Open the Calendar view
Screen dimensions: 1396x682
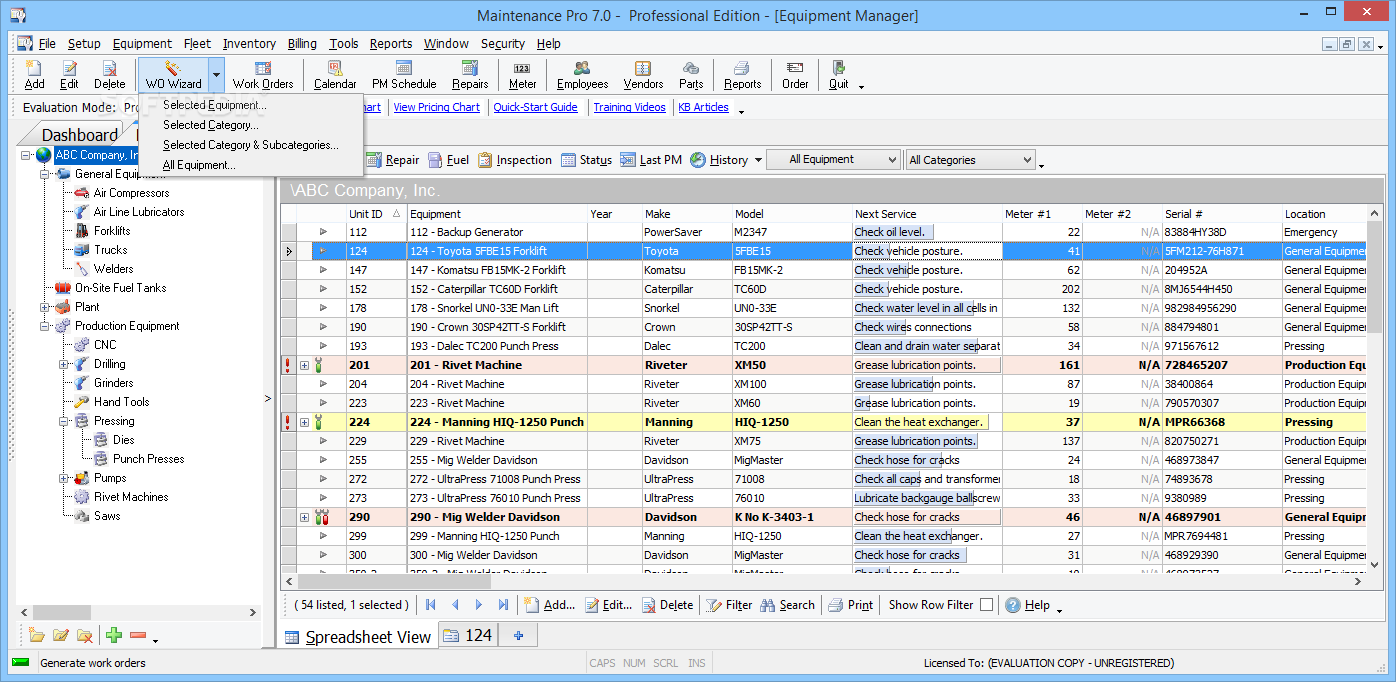pyautogui.click(x=335, y=74)
